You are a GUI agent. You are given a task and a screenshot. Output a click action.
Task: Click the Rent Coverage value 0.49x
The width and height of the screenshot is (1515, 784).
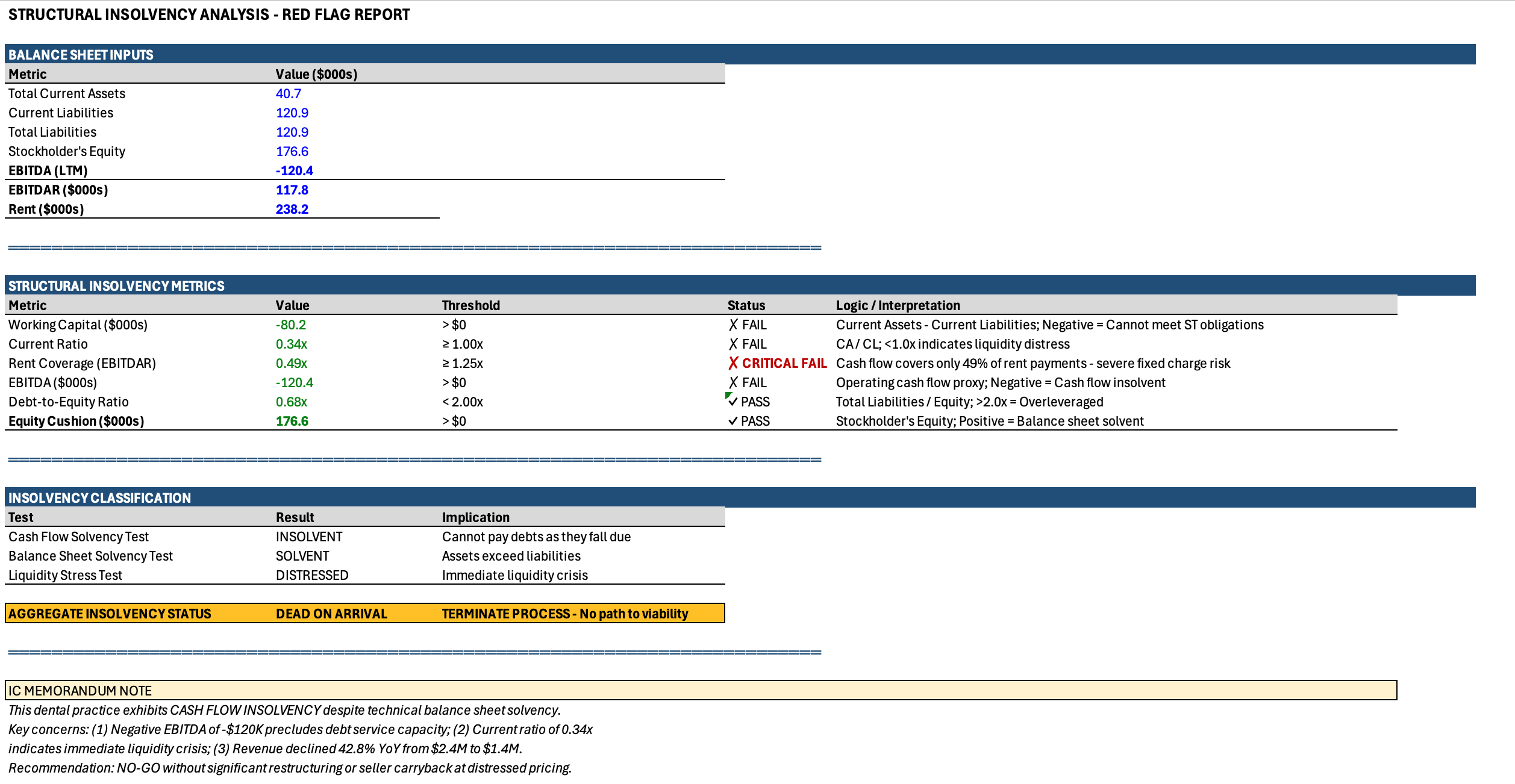pos(292,364)
